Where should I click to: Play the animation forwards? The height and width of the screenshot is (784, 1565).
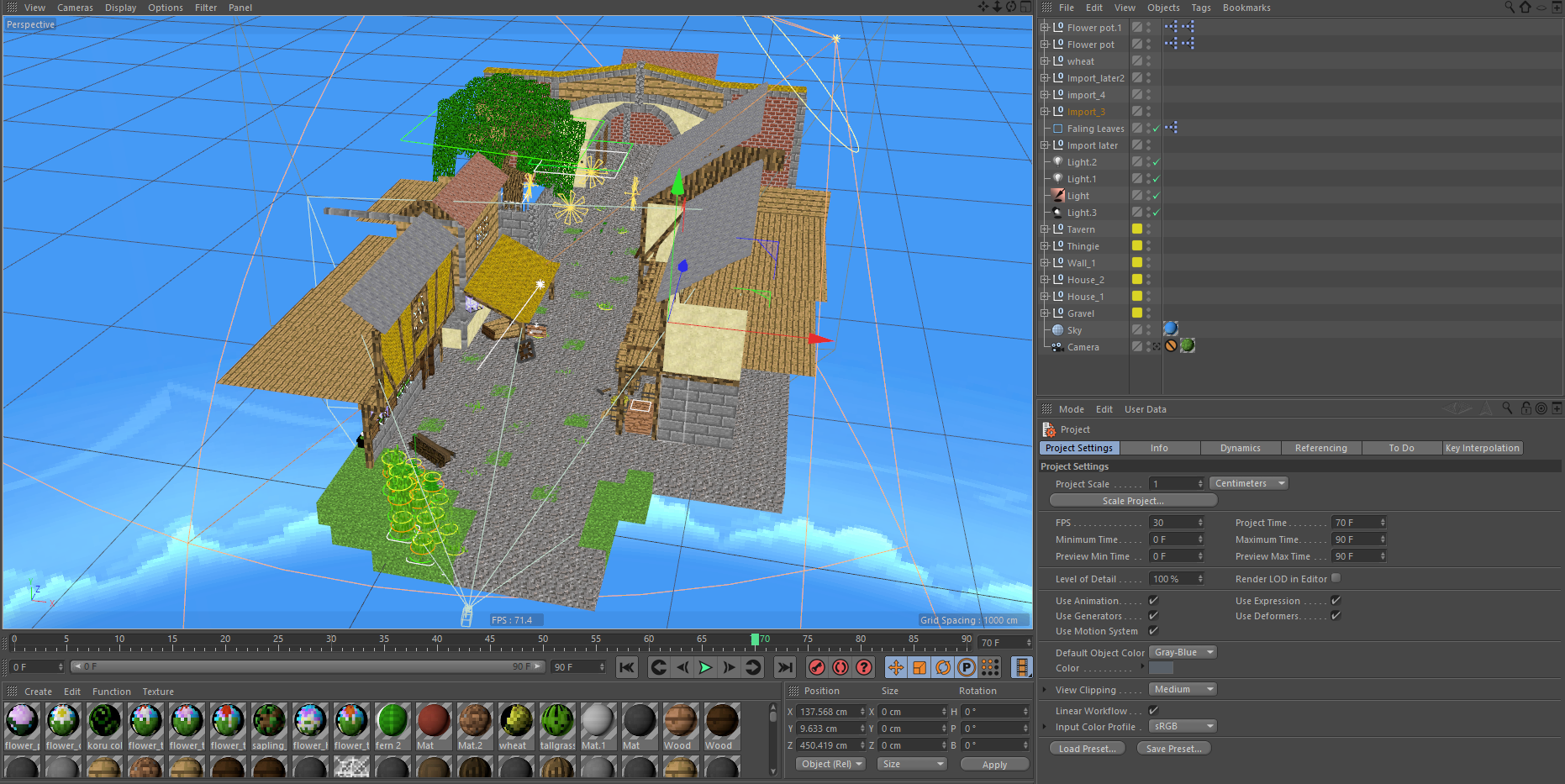[706, 667]
